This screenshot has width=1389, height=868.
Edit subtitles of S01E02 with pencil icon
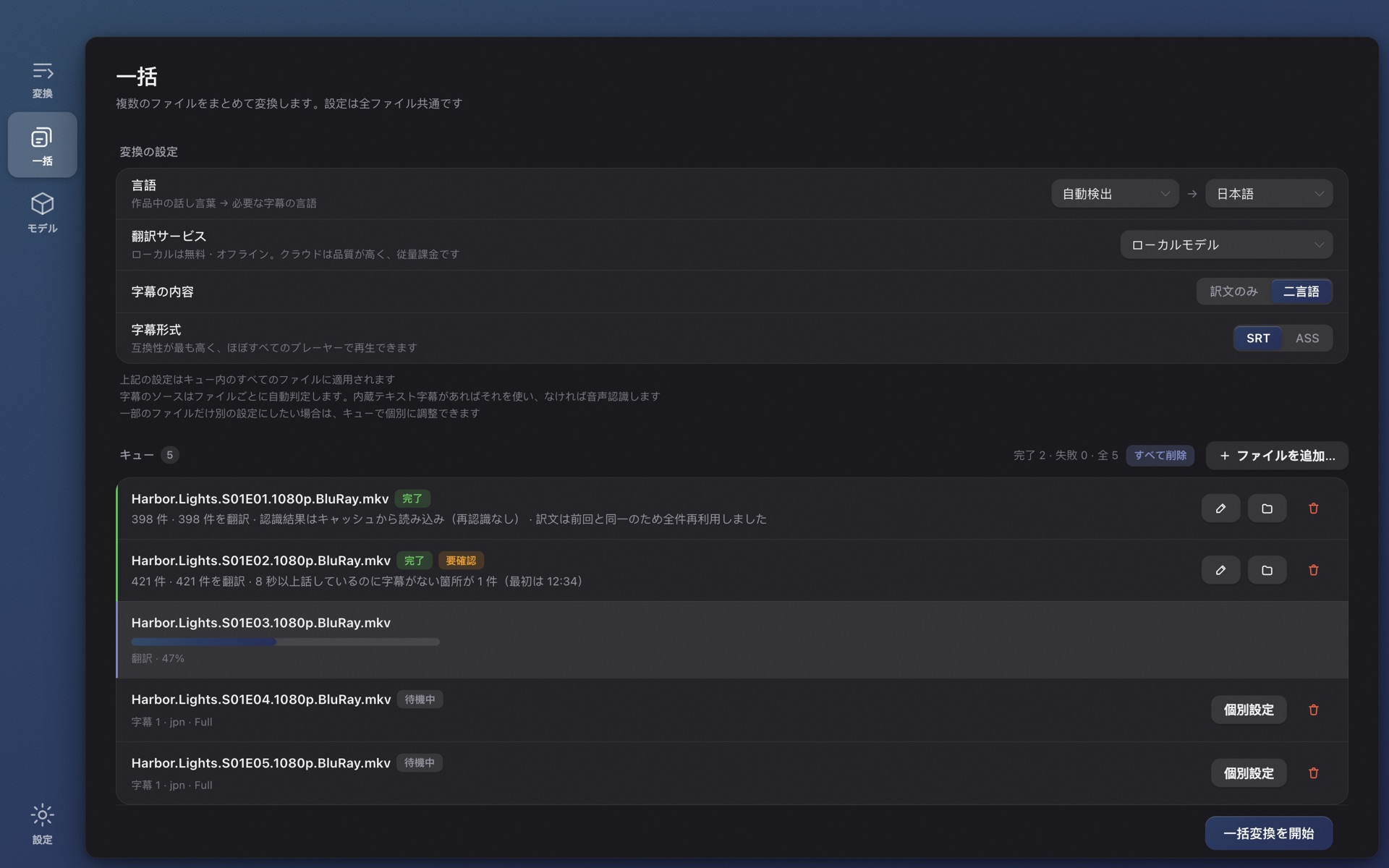click(1220, 570)
